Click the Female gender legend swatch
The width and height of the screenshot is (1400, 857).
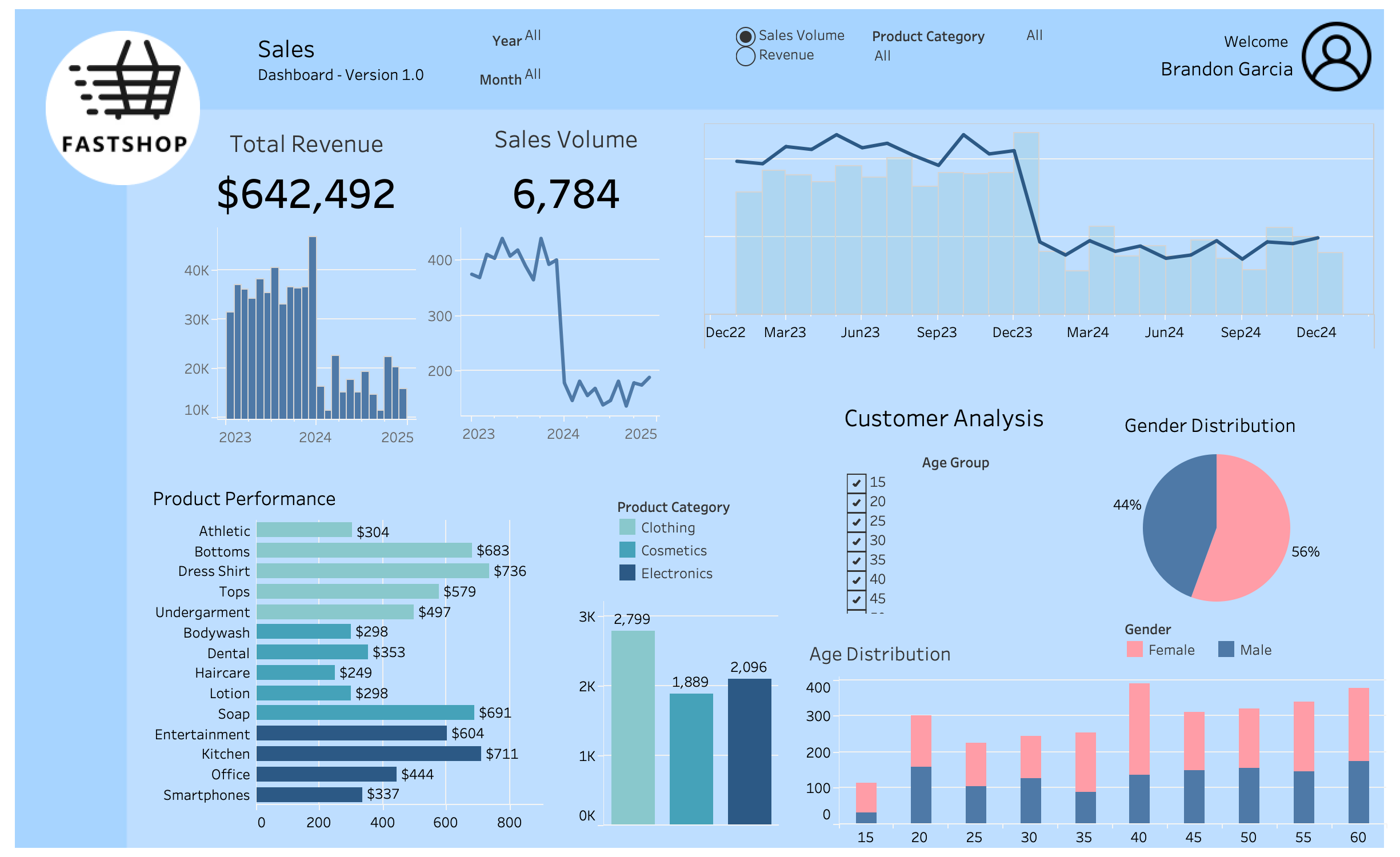(x=1134, y=649)
